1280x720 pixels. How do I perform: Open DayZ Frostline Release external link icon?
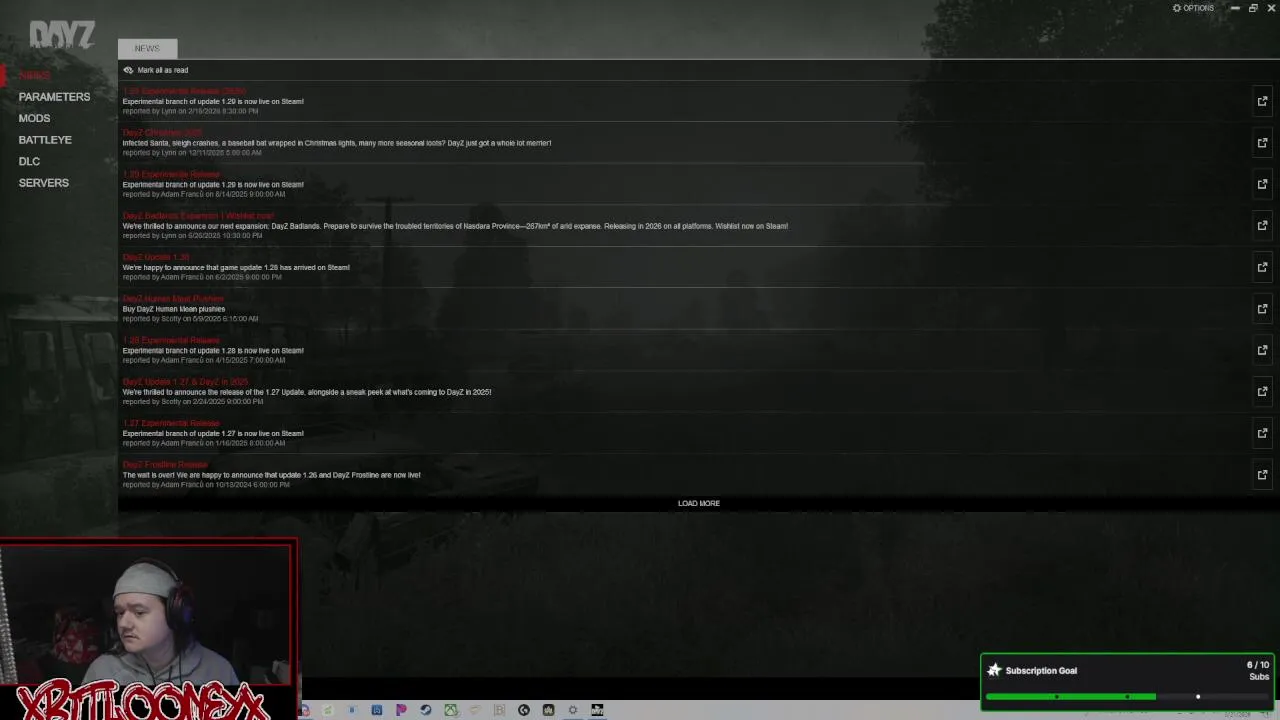coord(1262,475)
